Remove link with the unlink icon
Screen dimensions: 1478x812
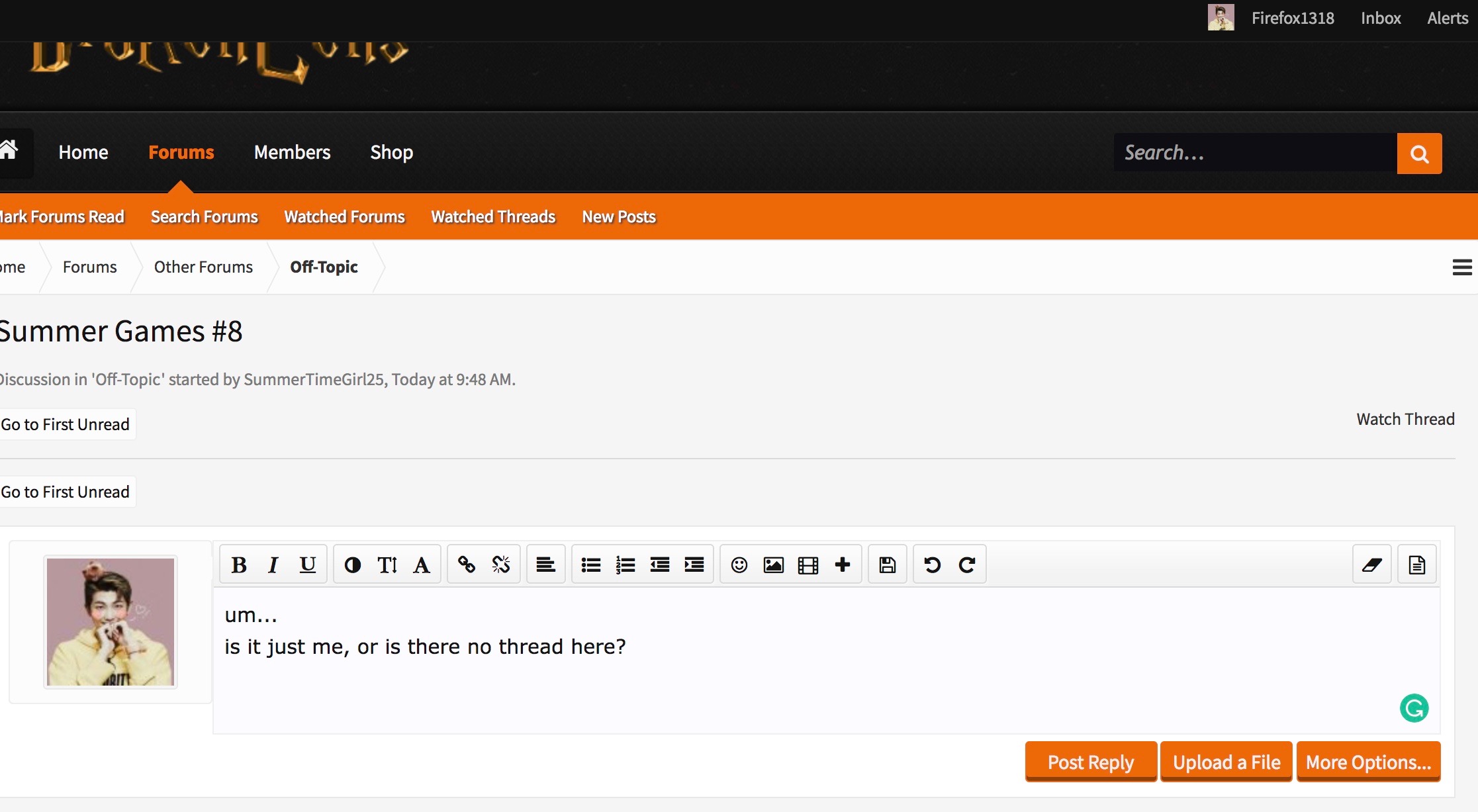(x=501, y=564)
